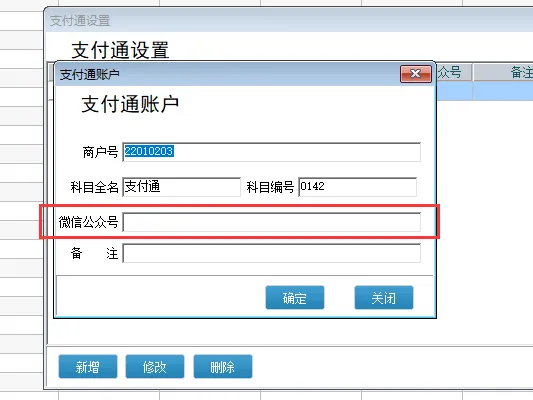533x400 pixels.
Task: Focus the 科目全名 text box
Action: (182, 187)
